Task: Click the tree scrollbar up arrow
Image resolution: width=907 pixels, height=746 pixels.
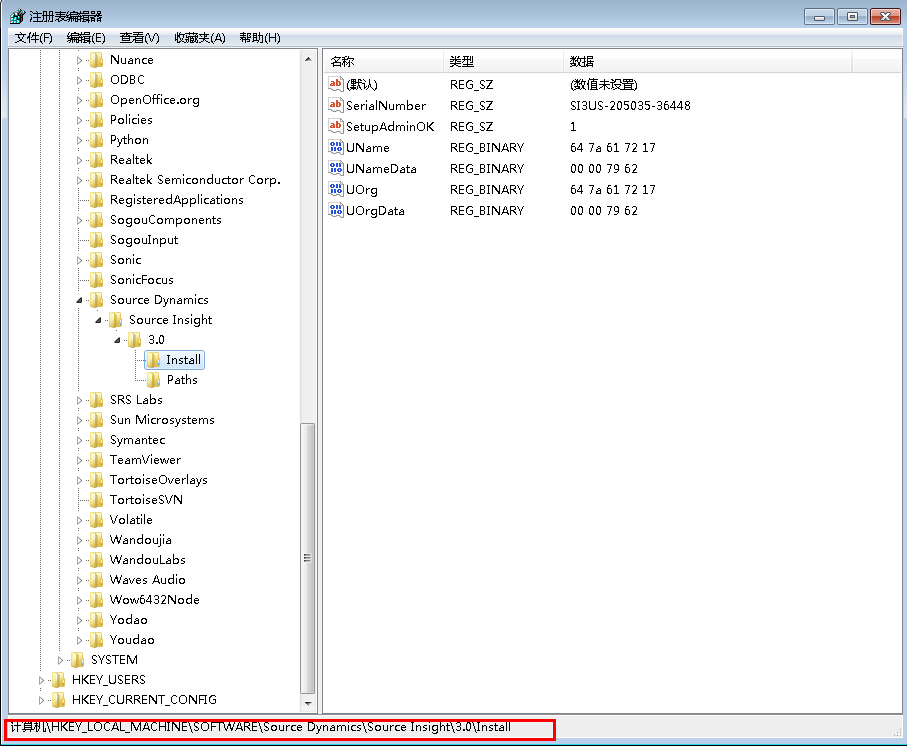Action: pos(308,59)
